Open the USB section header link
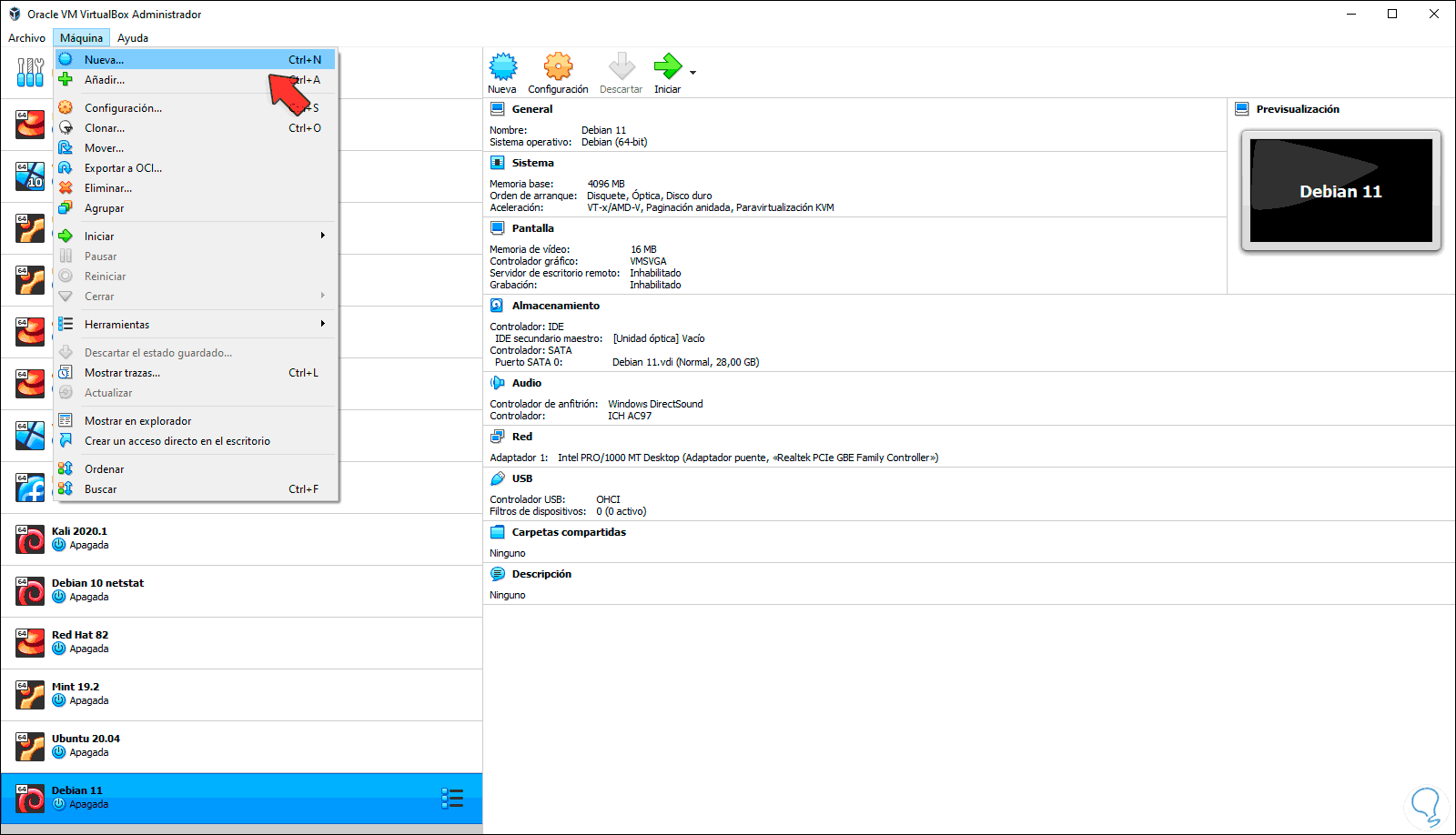This screenshot has width=1456, height=835. pyautogui.click(x=522, y=478)
